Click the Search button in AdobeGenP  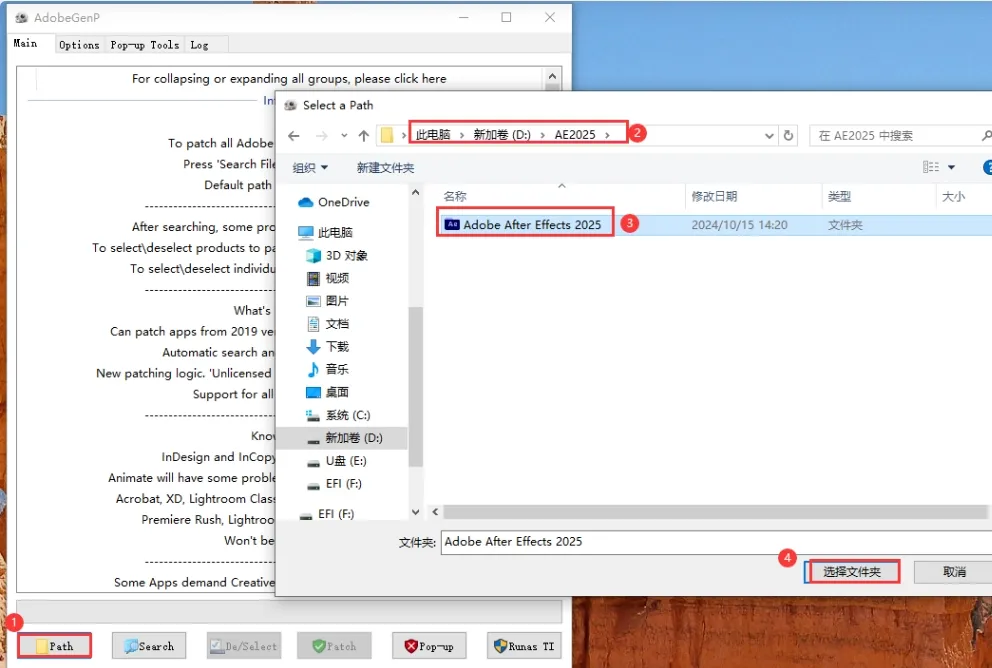[x=149, y=645]
